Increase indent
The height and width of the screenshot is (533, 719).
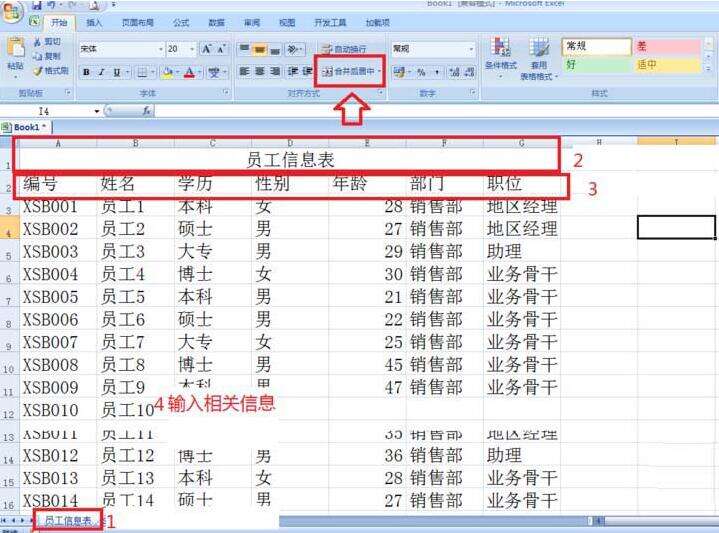(x=307, y=72)
